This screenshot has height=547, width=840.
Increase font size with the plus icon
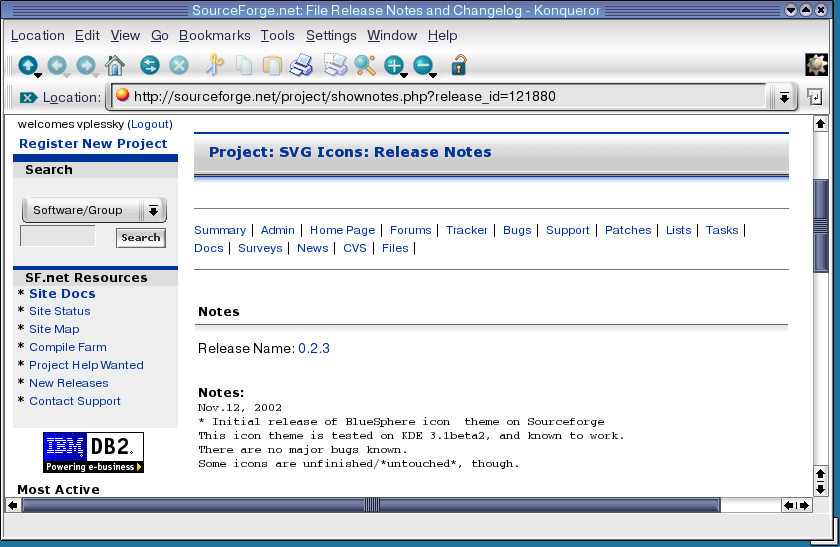click(394, 66)
